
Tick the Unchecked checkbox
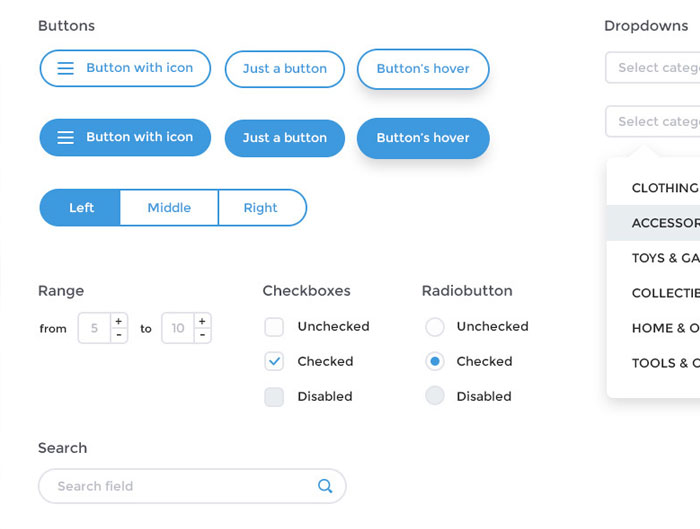(x=274, y=327)
